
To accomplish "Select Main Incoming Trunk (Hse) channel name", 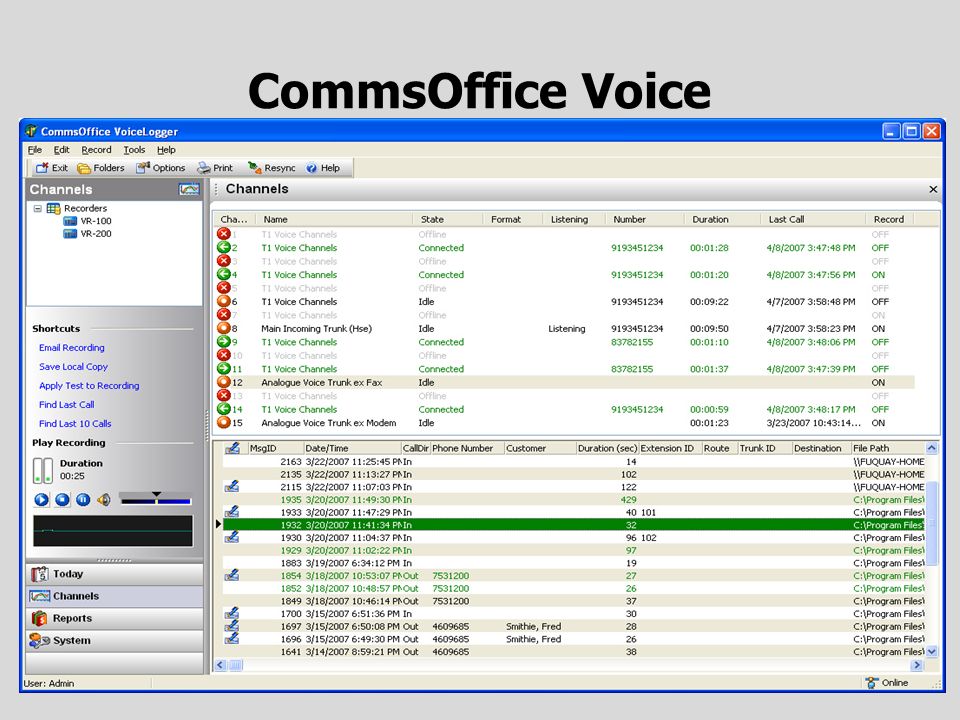I will [x=317, y=329].
